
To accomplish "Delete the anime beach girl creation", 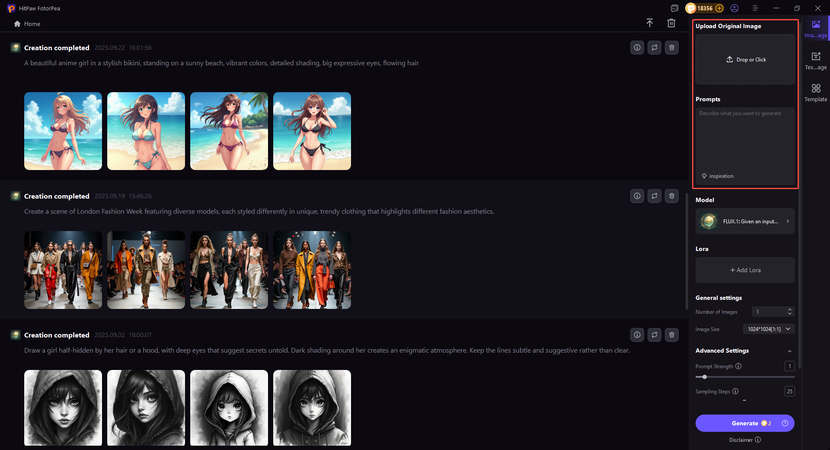I will (x=672, y=48).
